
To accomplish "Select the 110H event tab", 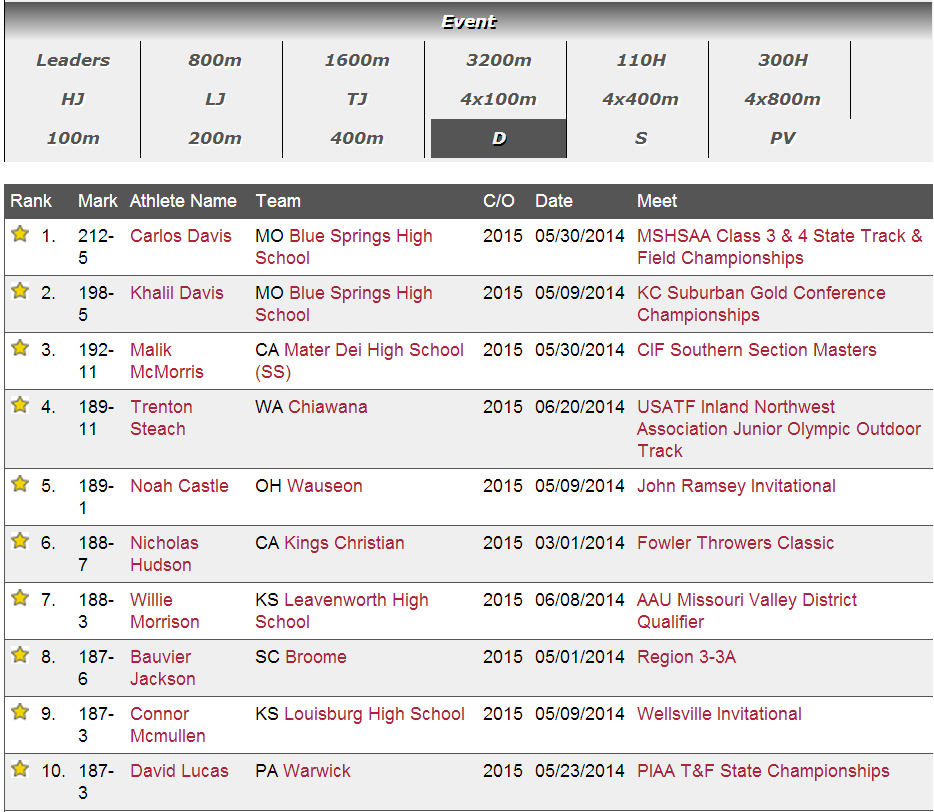I will point(640,60).
